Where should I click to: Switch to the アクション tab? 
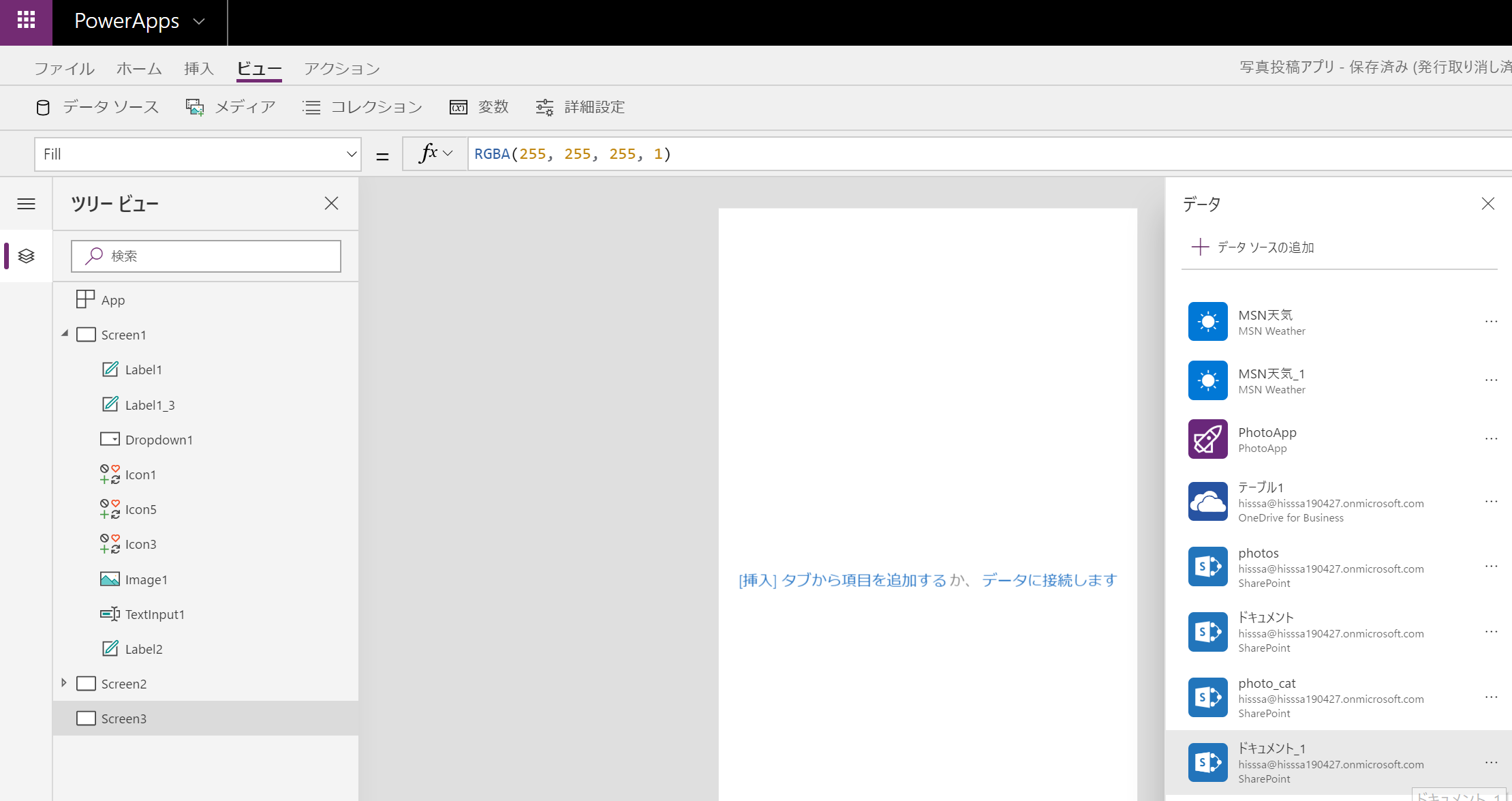coord(341,69)
